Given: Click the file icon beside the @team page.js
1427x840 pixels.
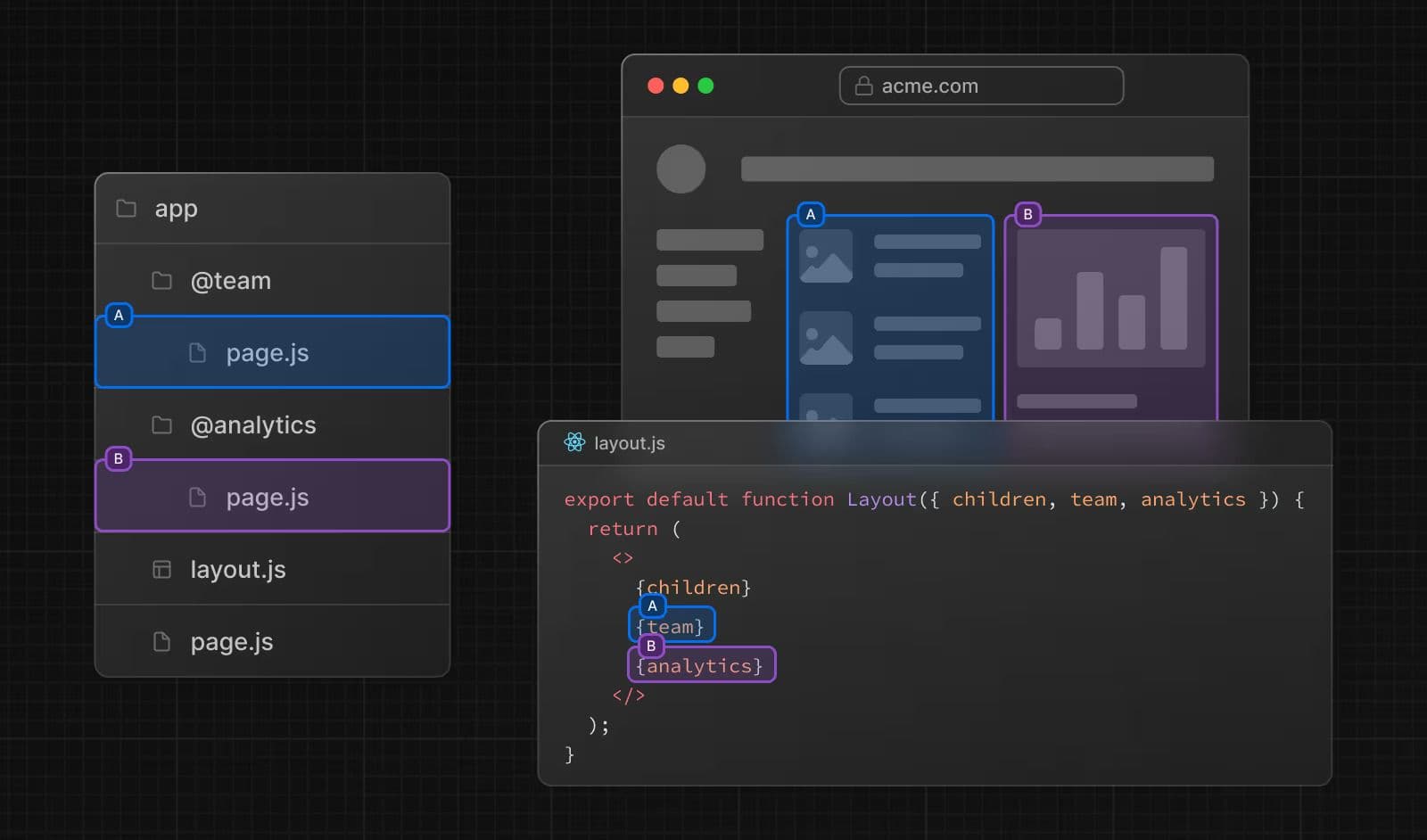Looking at the screenshot, I should click(x=196, y=352).
